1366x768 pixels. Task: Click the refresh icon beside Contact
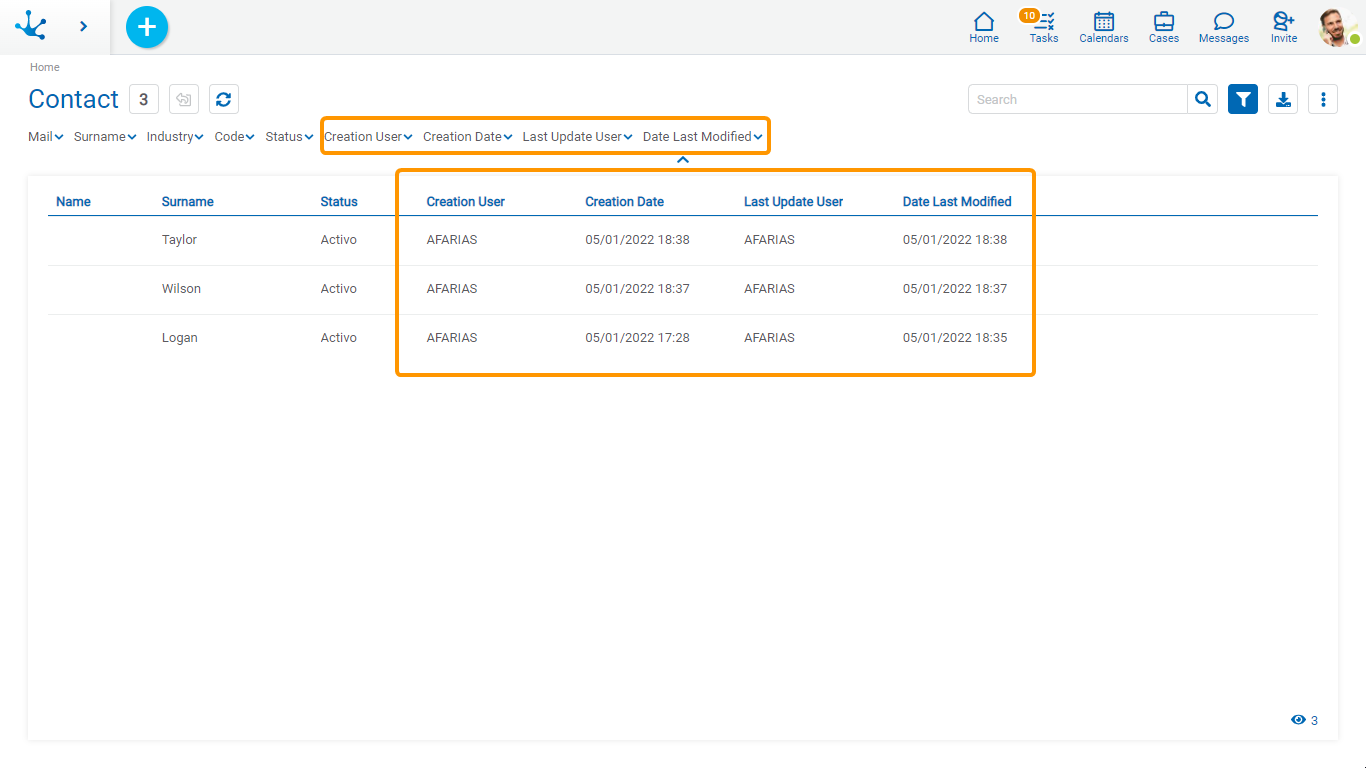[224, 99]
